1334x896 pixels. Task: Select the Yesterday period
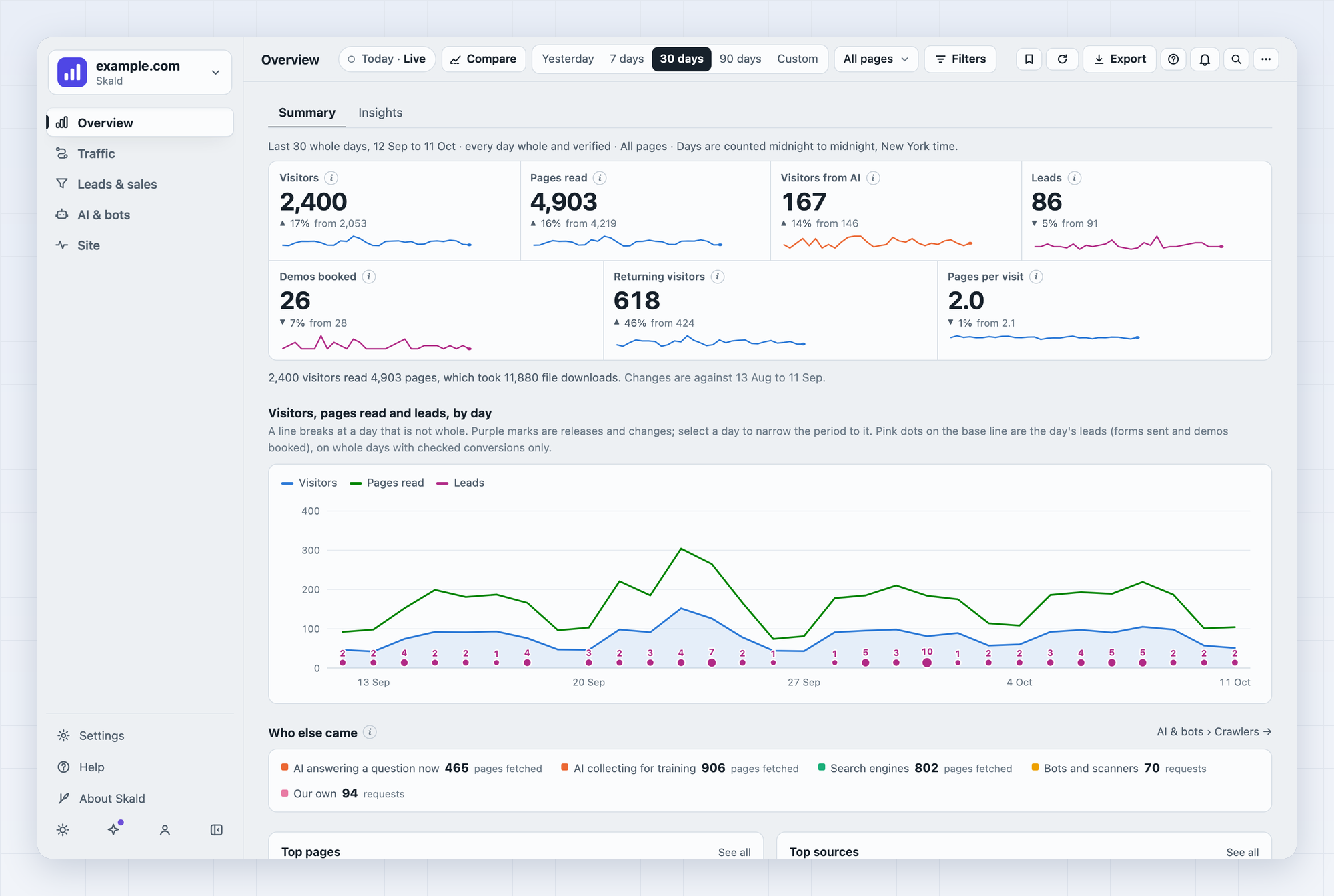[x=568, y=59]
